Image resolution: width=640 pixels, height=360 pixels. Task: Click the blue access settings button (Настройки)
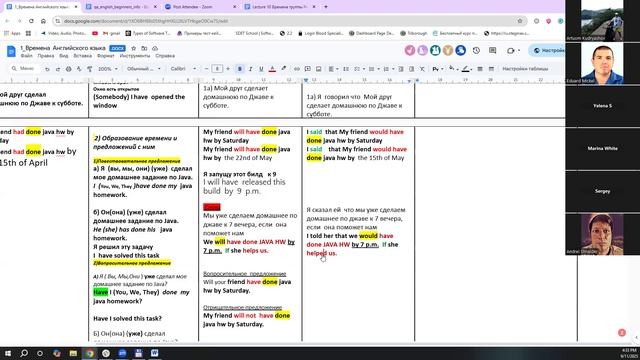tap(547, 50)
